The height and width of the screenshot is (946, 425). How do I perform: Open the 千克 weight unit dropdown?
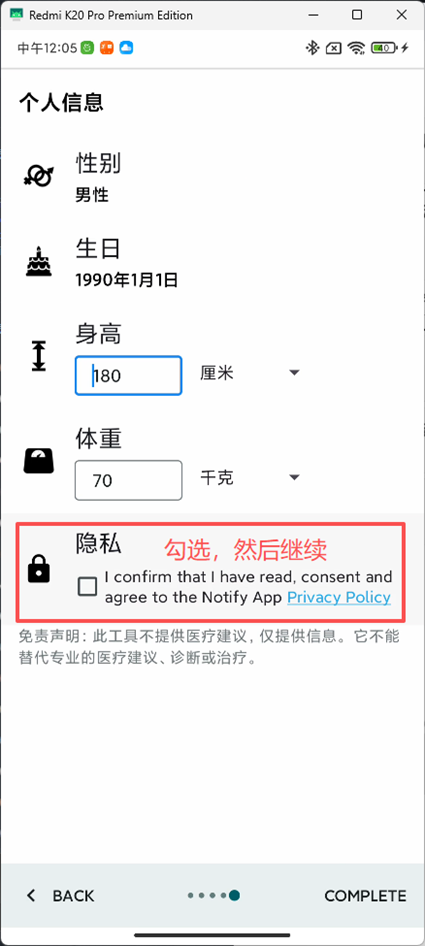(250, 478)
